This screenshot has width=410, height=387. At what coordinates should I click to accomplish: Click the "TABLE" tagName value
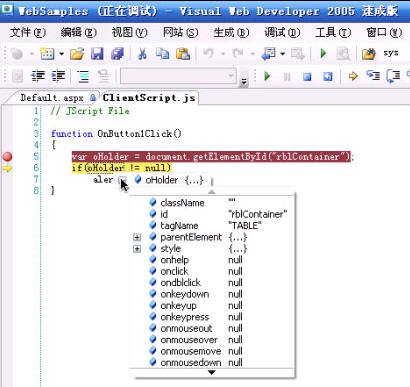click(x=245, y=226)
